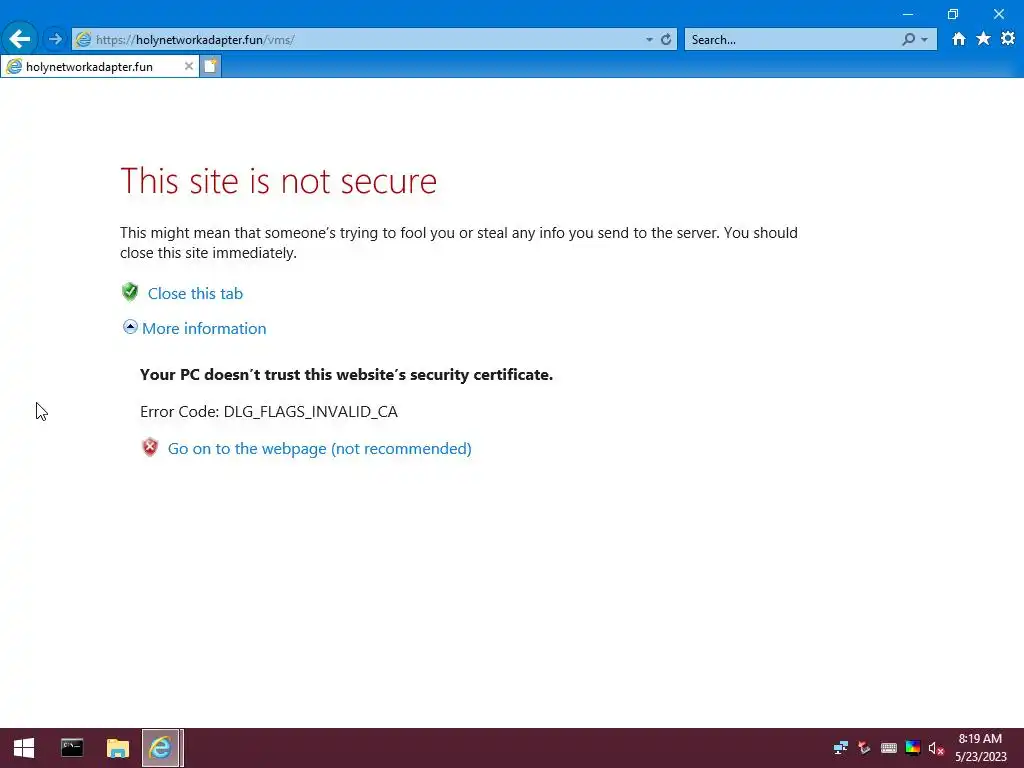Click the 'This site is not secure' heading
The image size is (1024, 768).
[278, 181]
